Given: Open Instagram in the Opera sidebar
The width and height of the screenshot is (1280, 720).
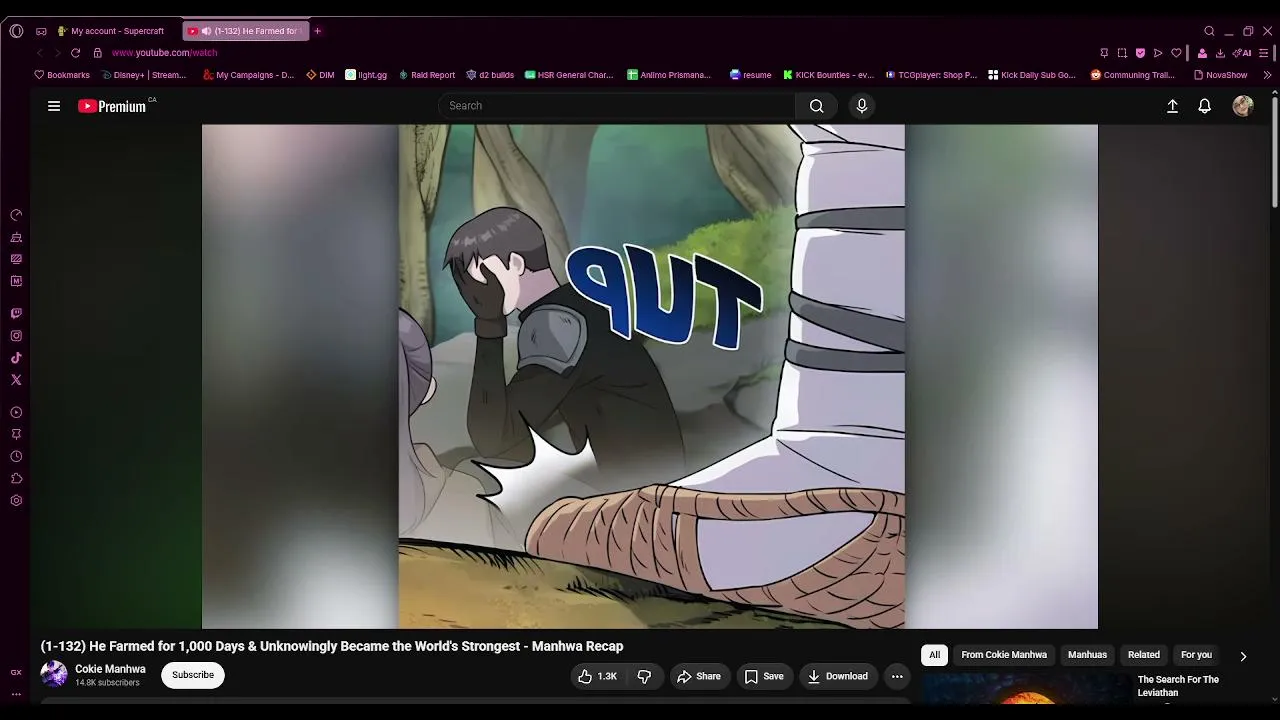Looking at the screenshot, I should 16,336.
